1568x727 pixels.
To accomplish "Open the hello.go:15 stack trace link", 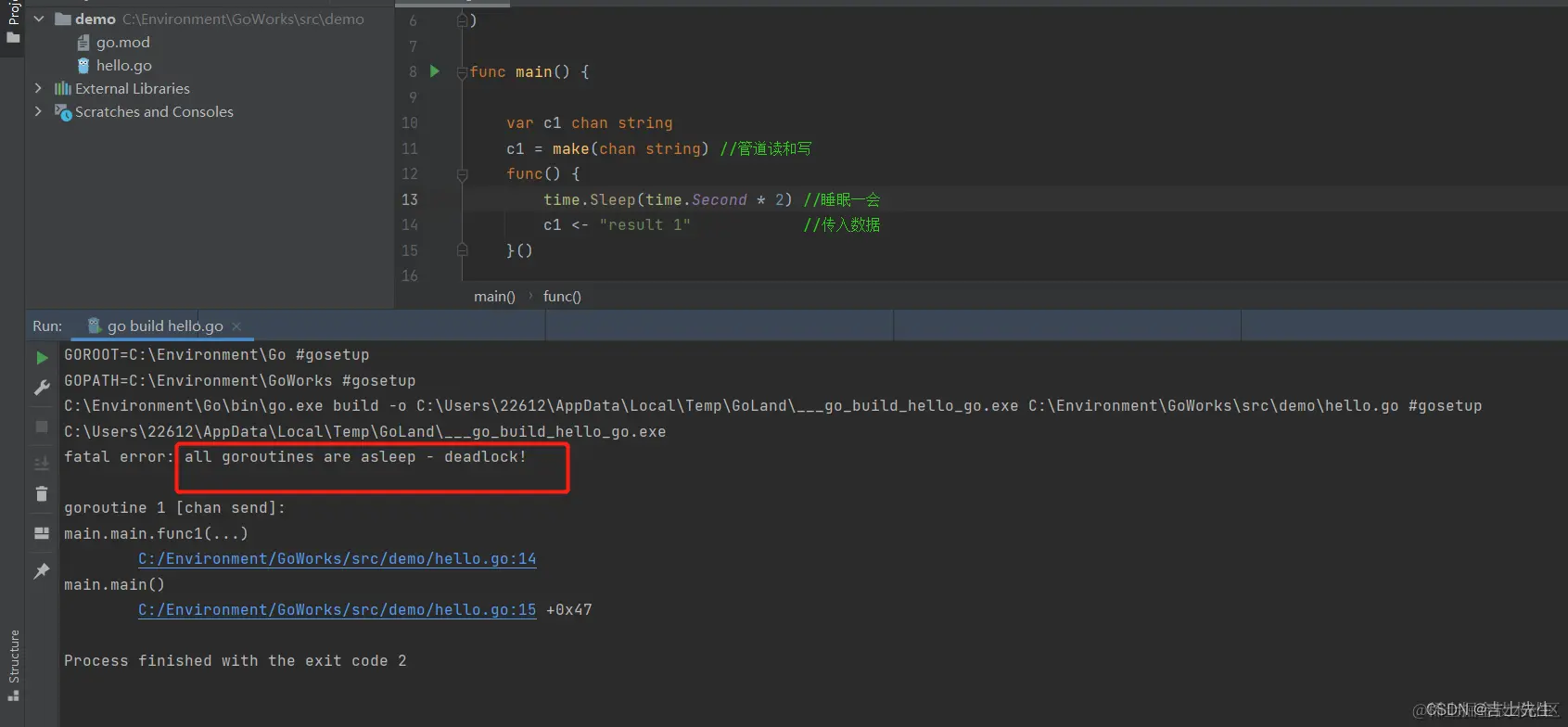I will point(338,610).
